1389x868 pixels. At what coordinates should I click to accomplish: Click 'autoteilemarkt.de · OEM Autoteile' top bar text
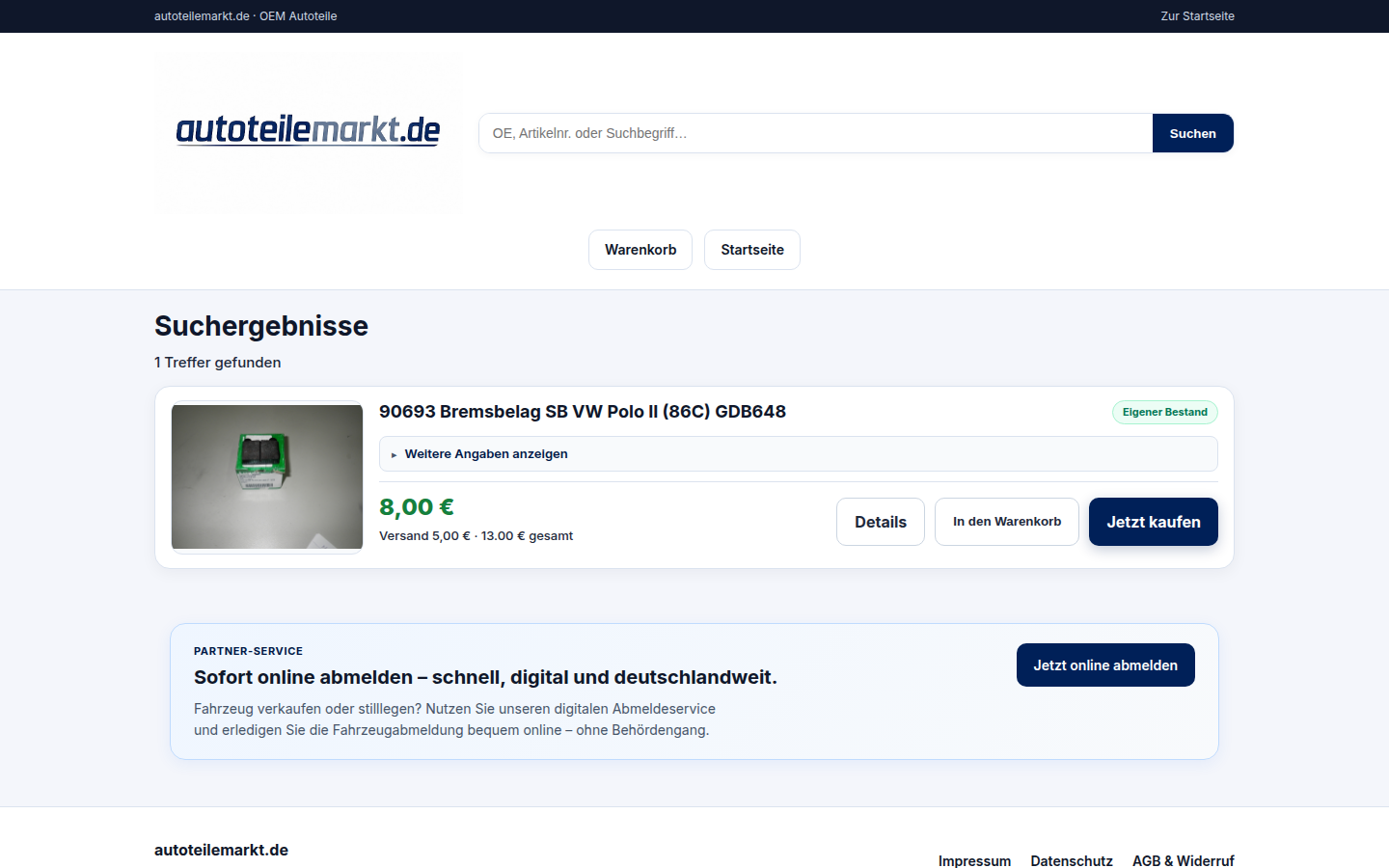[246, 16]
